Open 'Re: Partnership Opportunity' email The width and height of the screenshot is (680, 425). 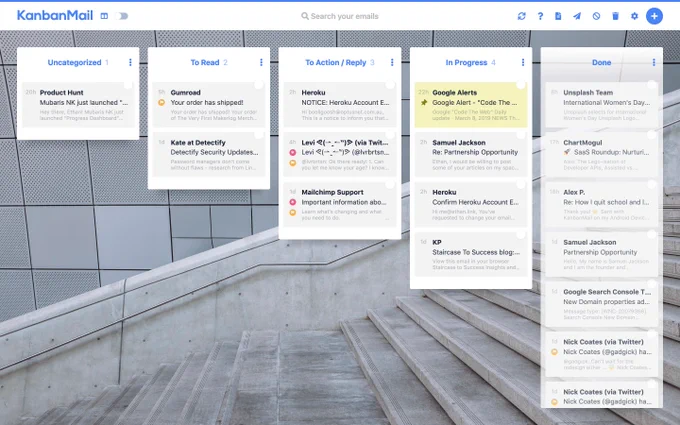[471, 154]
